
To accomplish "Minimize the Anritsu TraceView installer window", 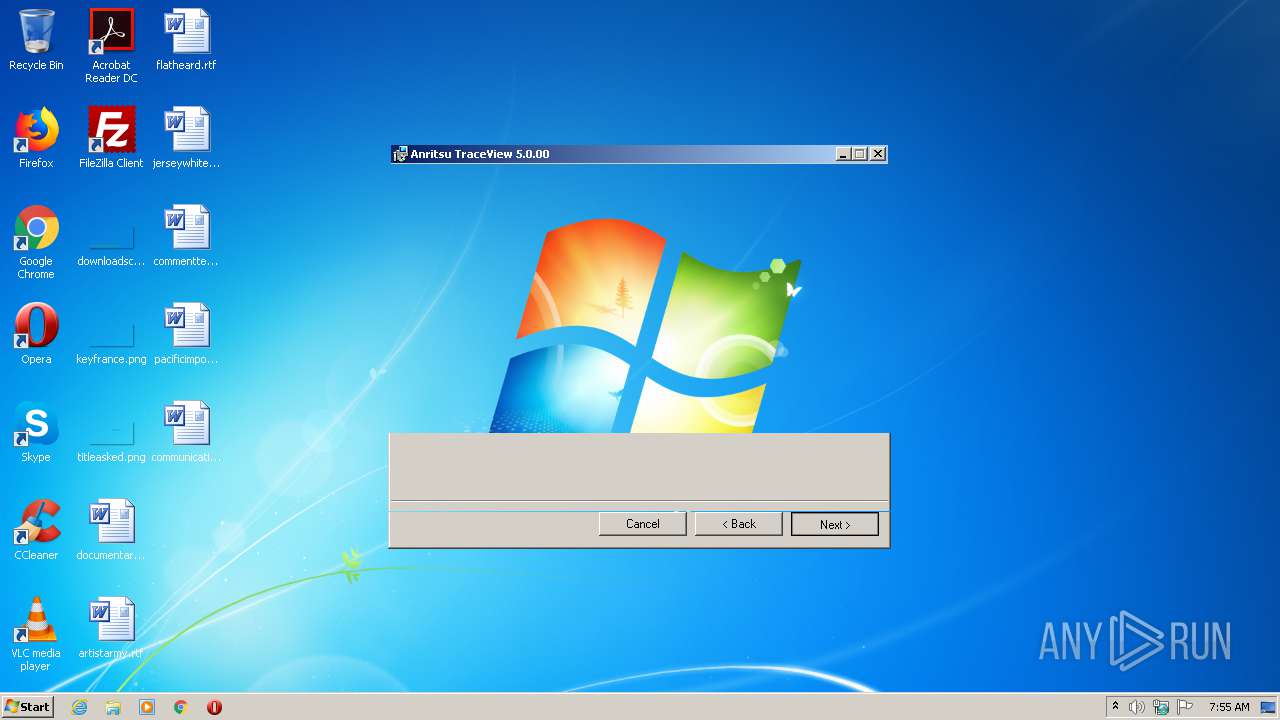I will [844, 154].
